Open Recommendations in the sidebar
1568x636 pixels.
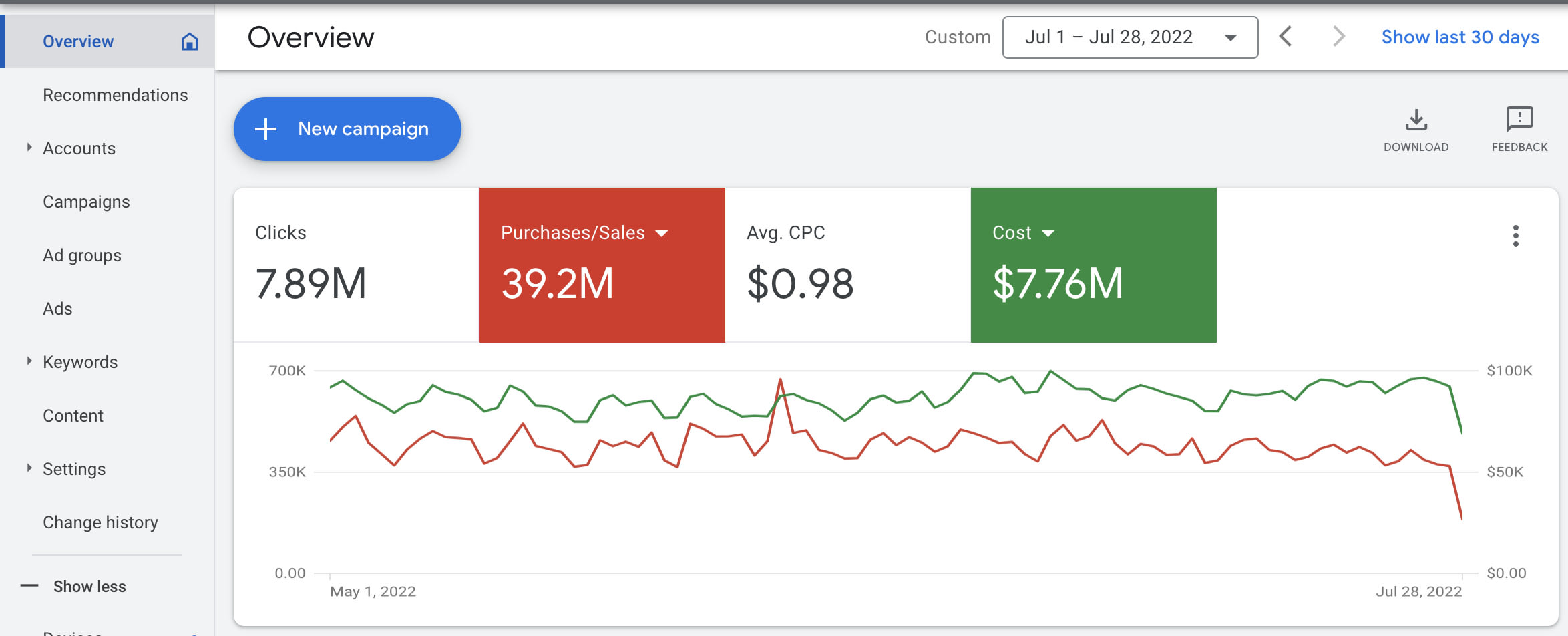115,95
